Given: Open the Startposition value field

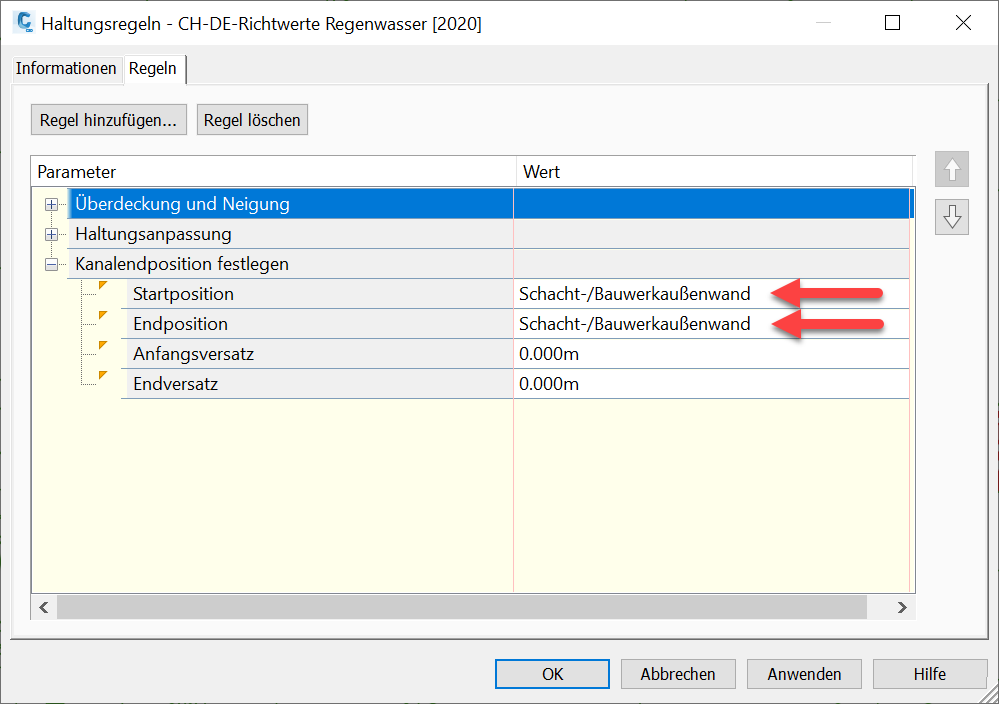Looking at the screenshot, I should [x=634, y=294].
